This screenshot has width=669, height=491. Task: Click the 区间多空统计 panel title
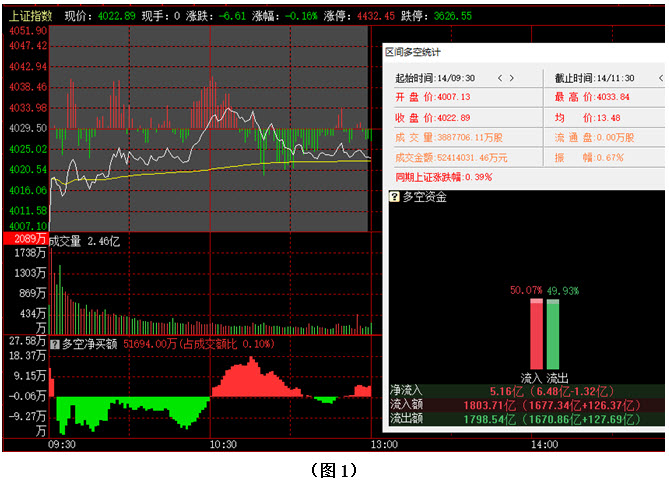coord(413,52)
